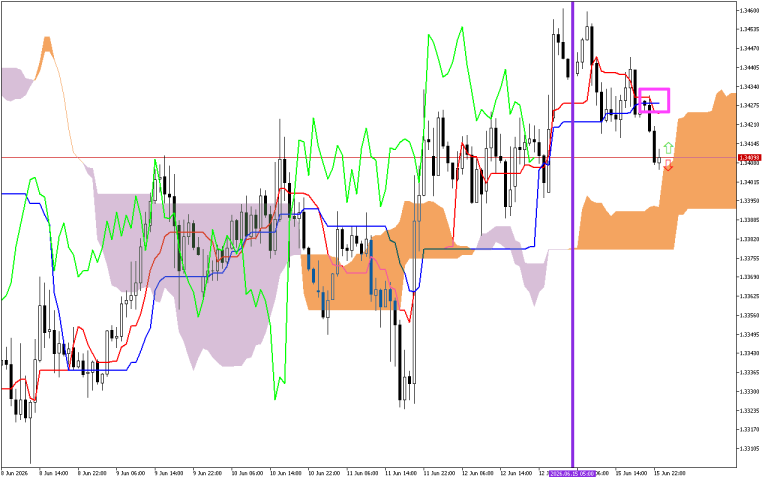Click time axis label 10 Jun 22:00
Screen dimensions: 768x480
pyautogui.click(x=324, y=474)
